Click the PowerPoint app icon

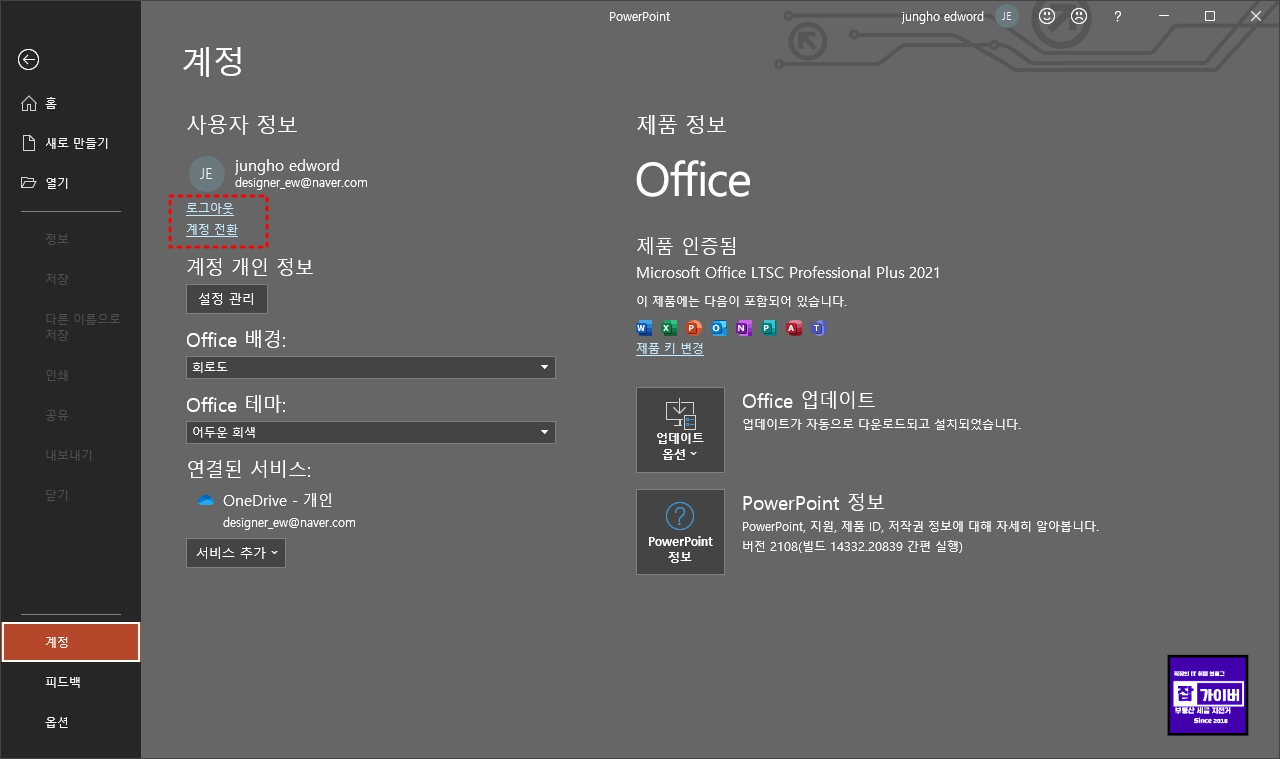[x=693, y=328]
